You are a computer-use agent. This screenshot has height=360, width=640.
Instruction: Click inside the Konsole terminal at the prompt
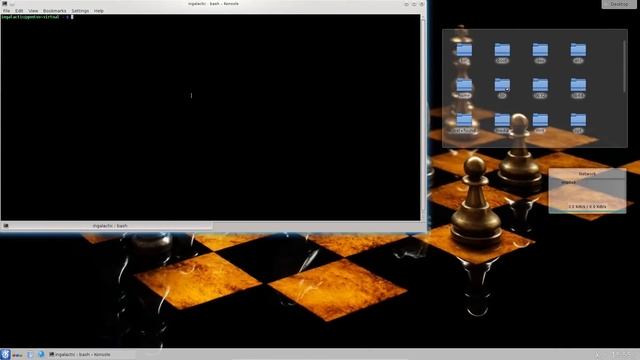click(x=73, y=17)
